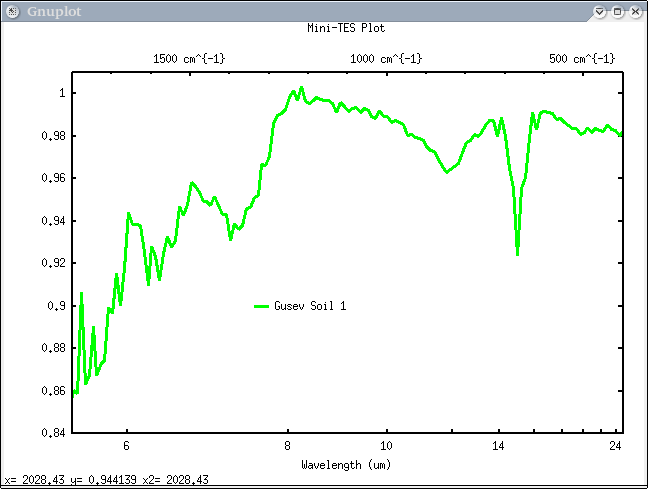Click the Gusev Soil 1 legend label

click(x=310, y=306)
